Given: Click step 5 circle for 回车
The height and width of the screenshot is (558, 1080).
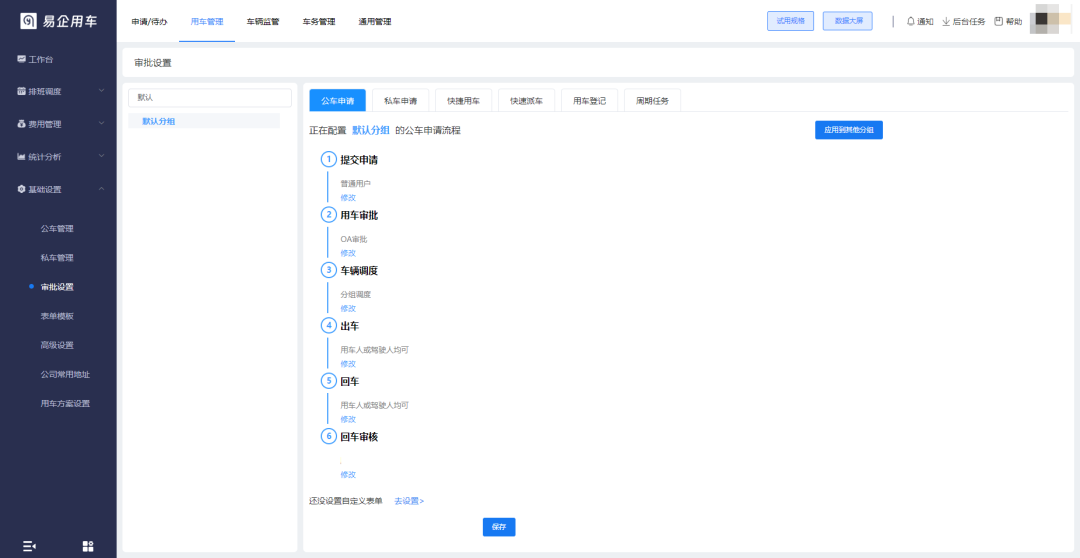Looking at the screenshot, I should (329, 381).
